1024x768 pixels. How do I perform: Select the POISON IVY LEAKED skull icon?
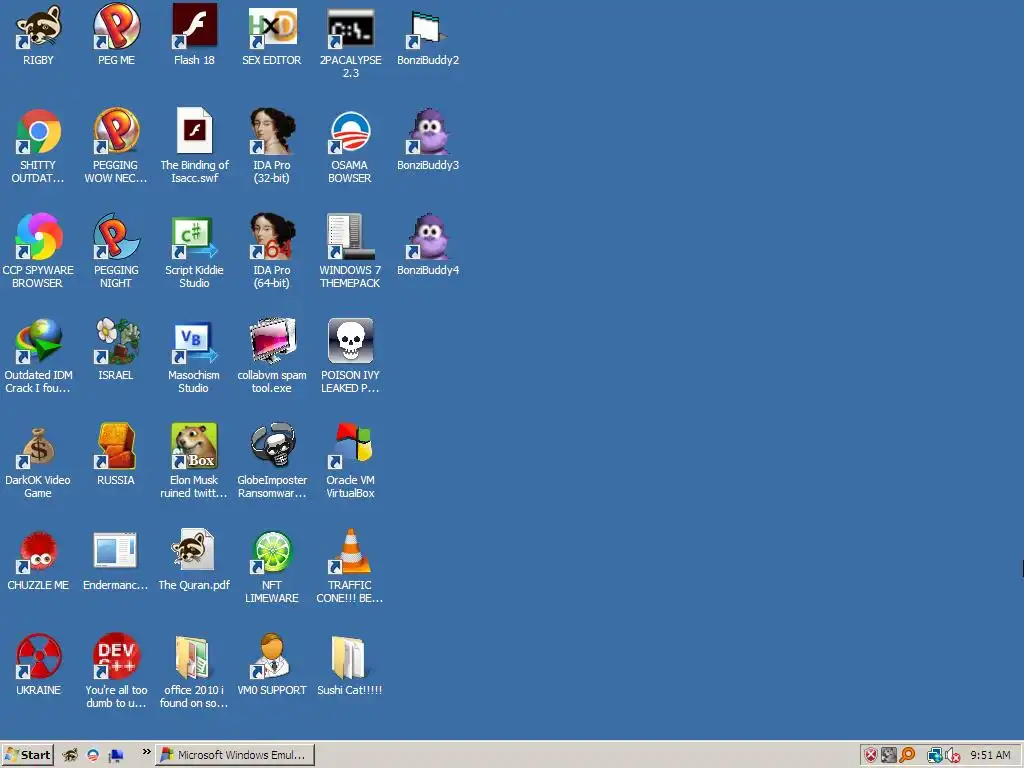pos(350,341)
